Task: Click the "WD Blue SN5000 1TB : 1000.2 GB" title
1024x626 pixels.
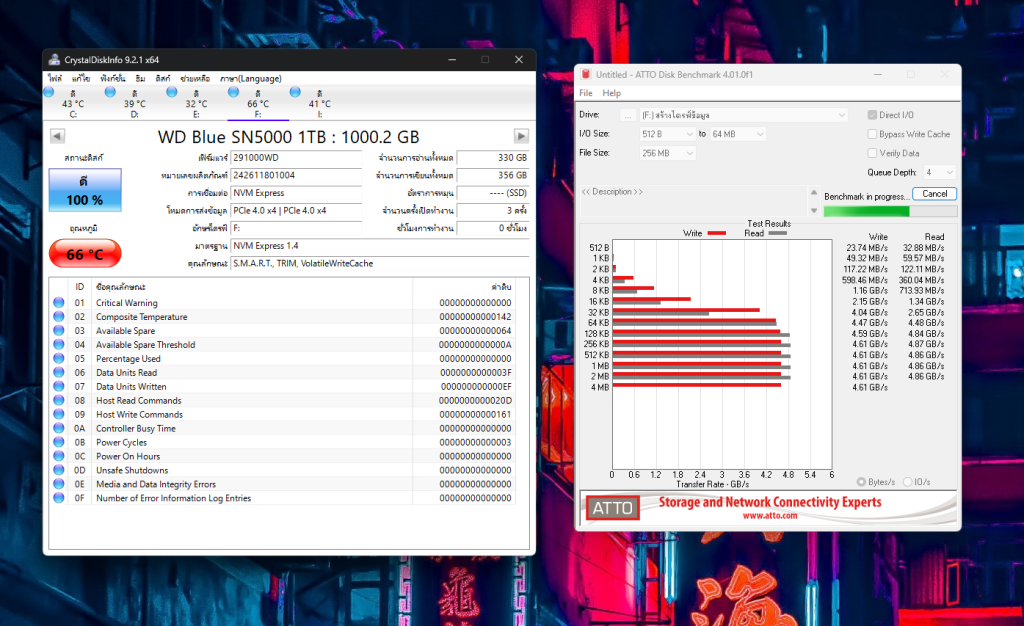Action: click(x=288, y=137)
